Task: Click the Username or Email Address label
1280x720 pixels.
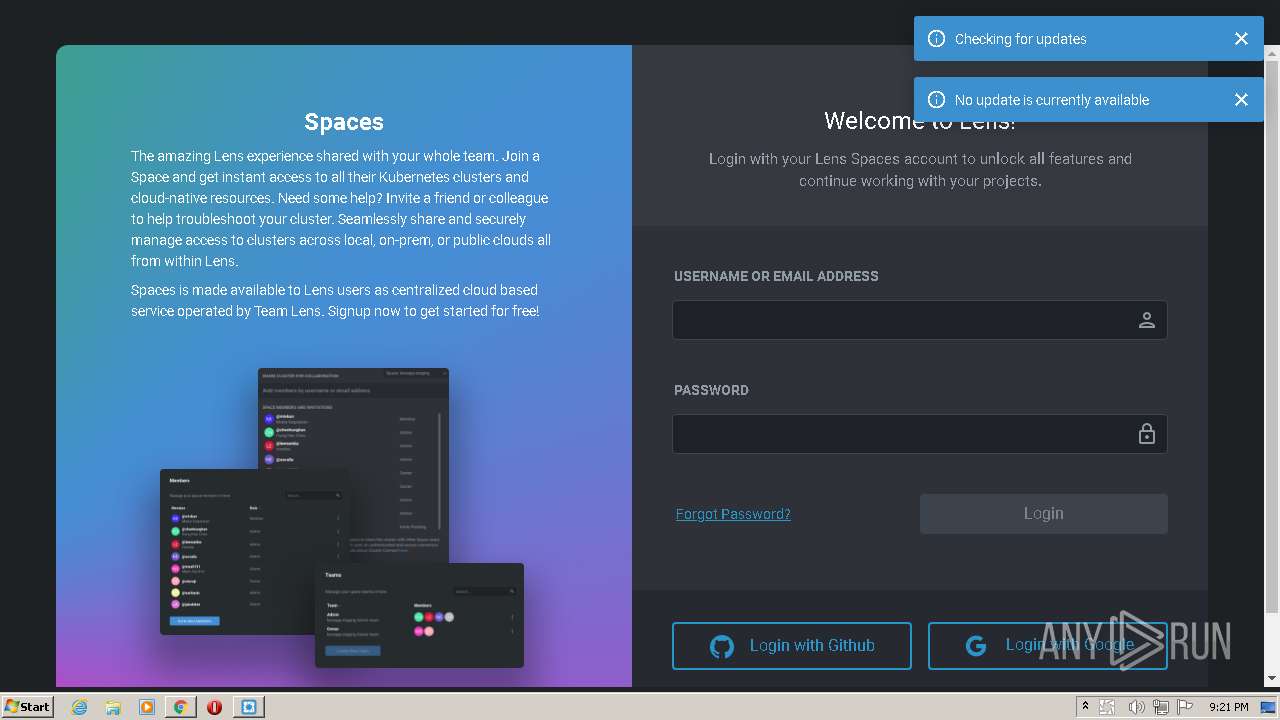Action: [x=776, y=276]
